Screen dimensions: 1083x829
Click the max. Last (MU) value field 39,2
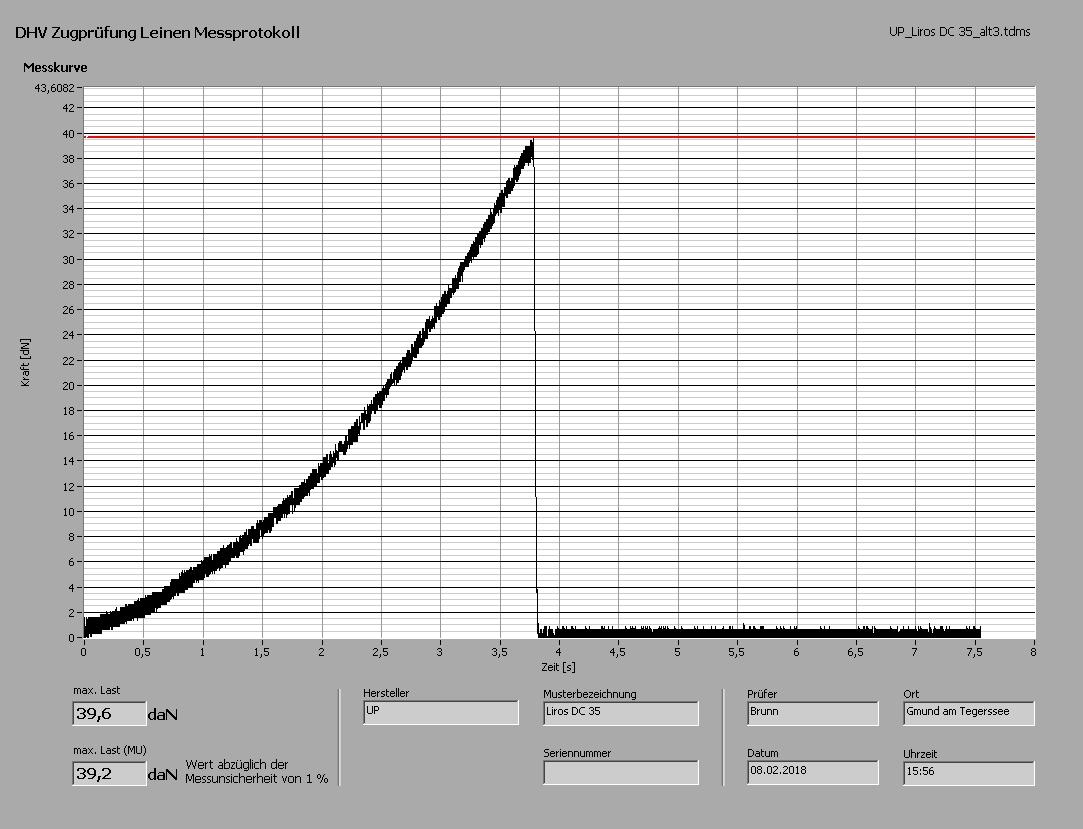click(x=109, y=774)
